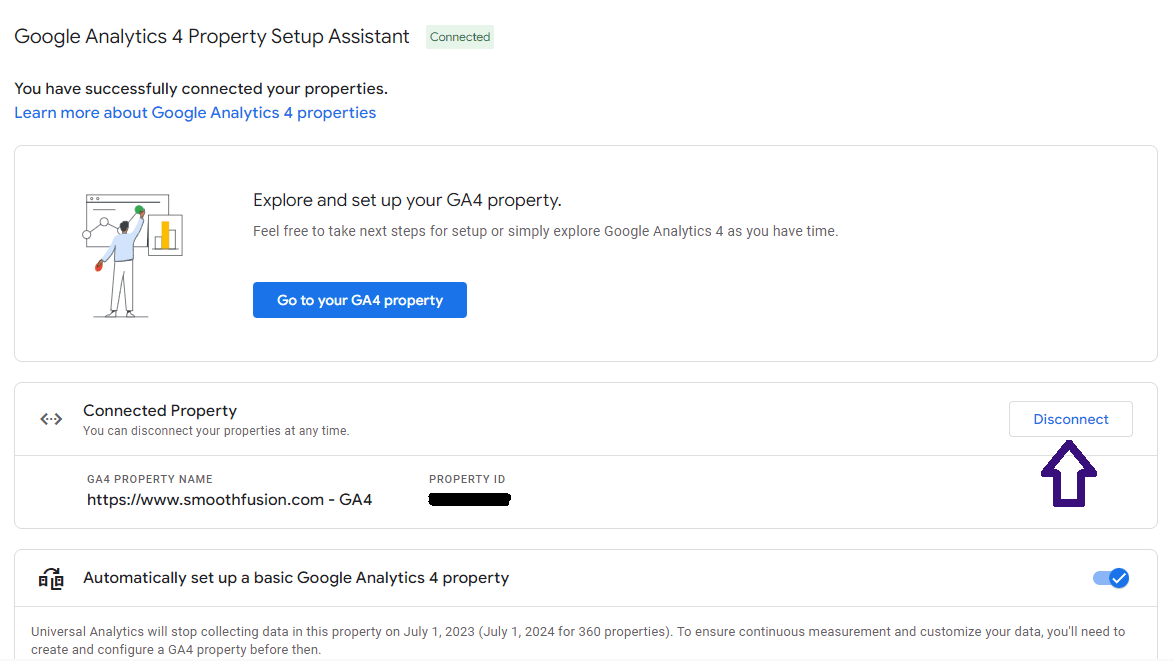Click the Connected status badge
This screenshot has width=1174, height=661.
pos(460,37)
